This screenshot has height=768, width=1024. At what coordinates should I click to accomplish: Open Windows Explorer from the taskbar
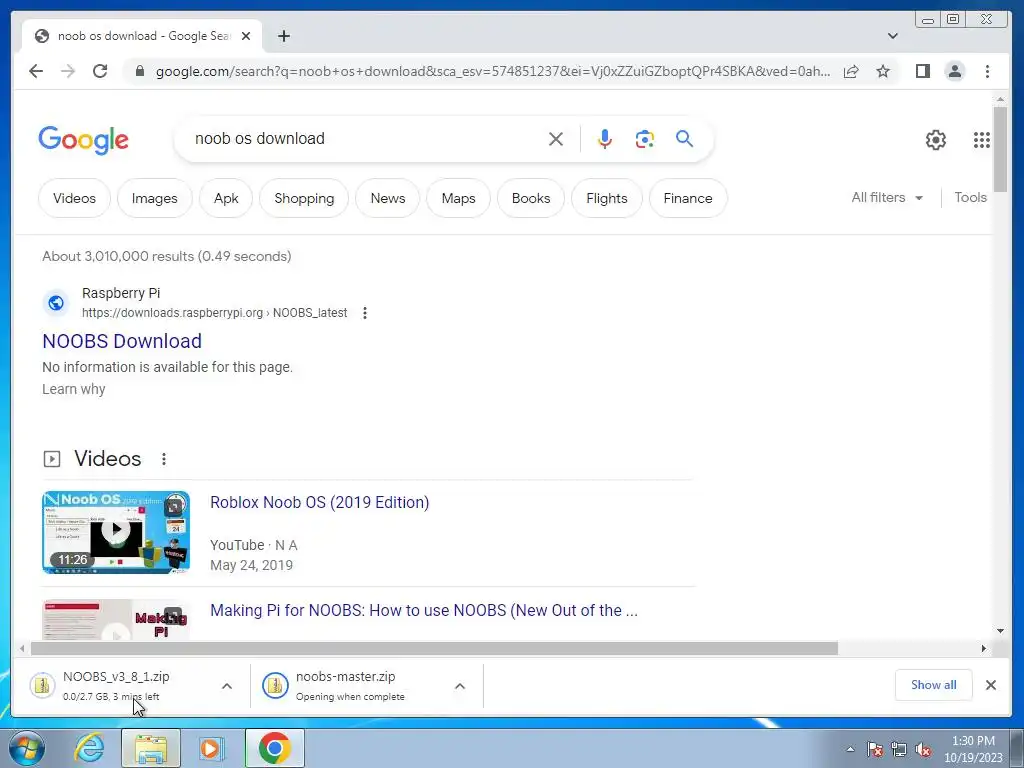150,748
